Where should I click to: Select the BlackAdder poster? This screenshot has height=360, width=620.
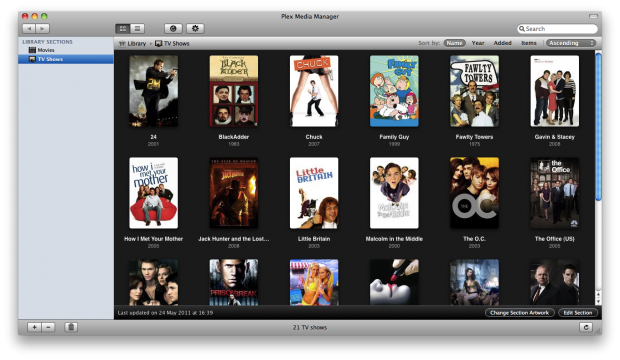(234, 91)
